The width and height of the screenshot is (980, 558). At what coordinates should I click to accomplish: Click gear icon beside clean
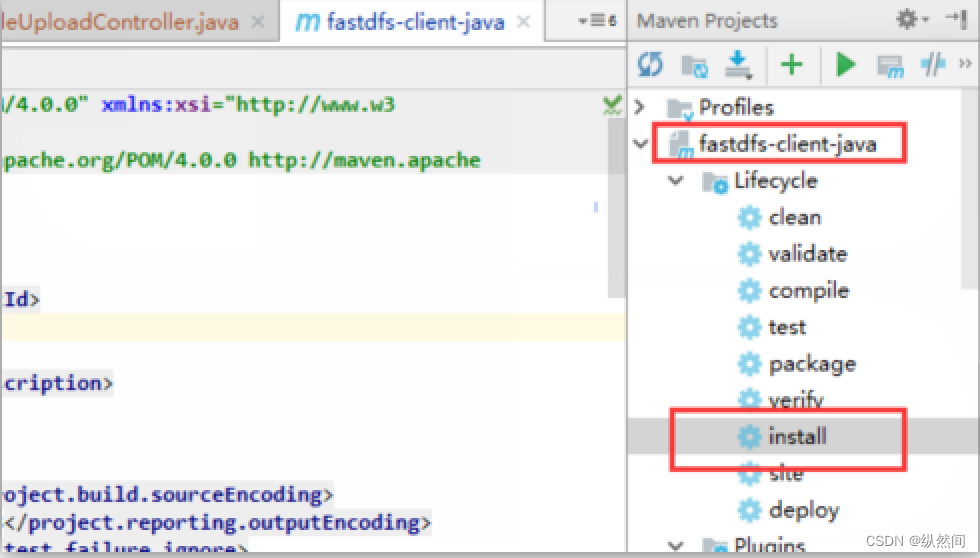(x=749, y=217)
